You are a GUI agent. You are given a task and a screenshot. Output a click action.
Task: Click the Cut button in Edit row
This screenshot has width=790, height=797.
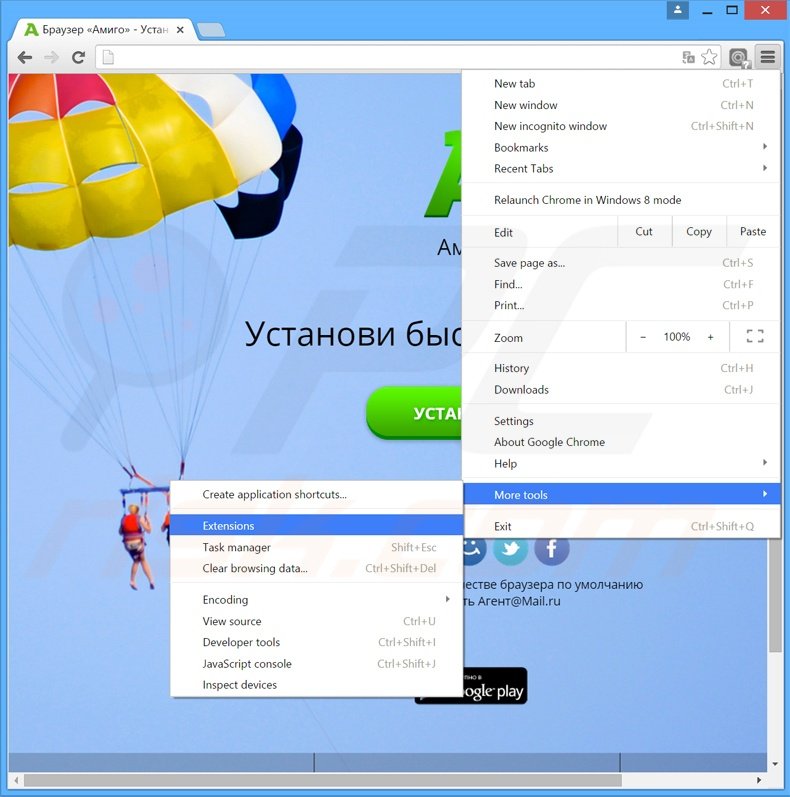tap(644, 232)
